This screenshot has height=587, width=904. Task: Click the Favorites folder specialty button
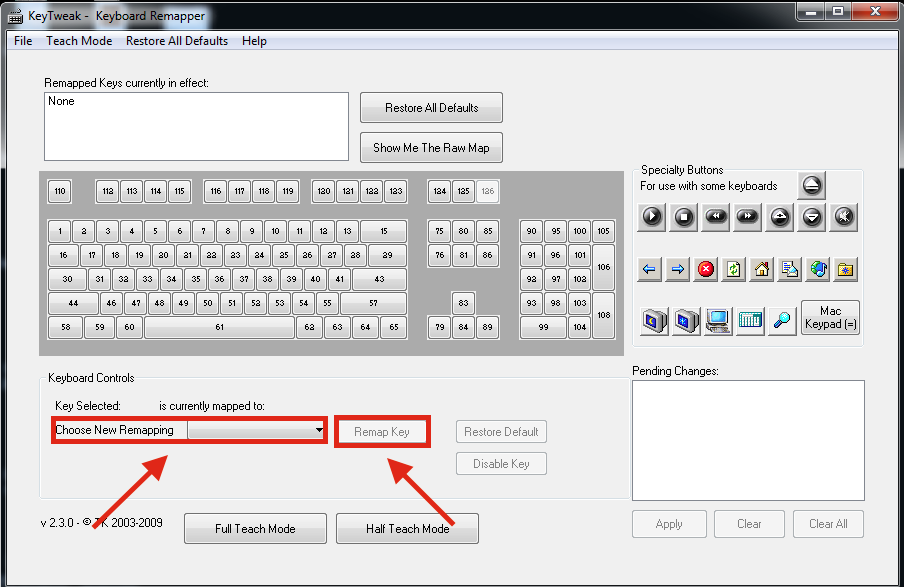846,269
